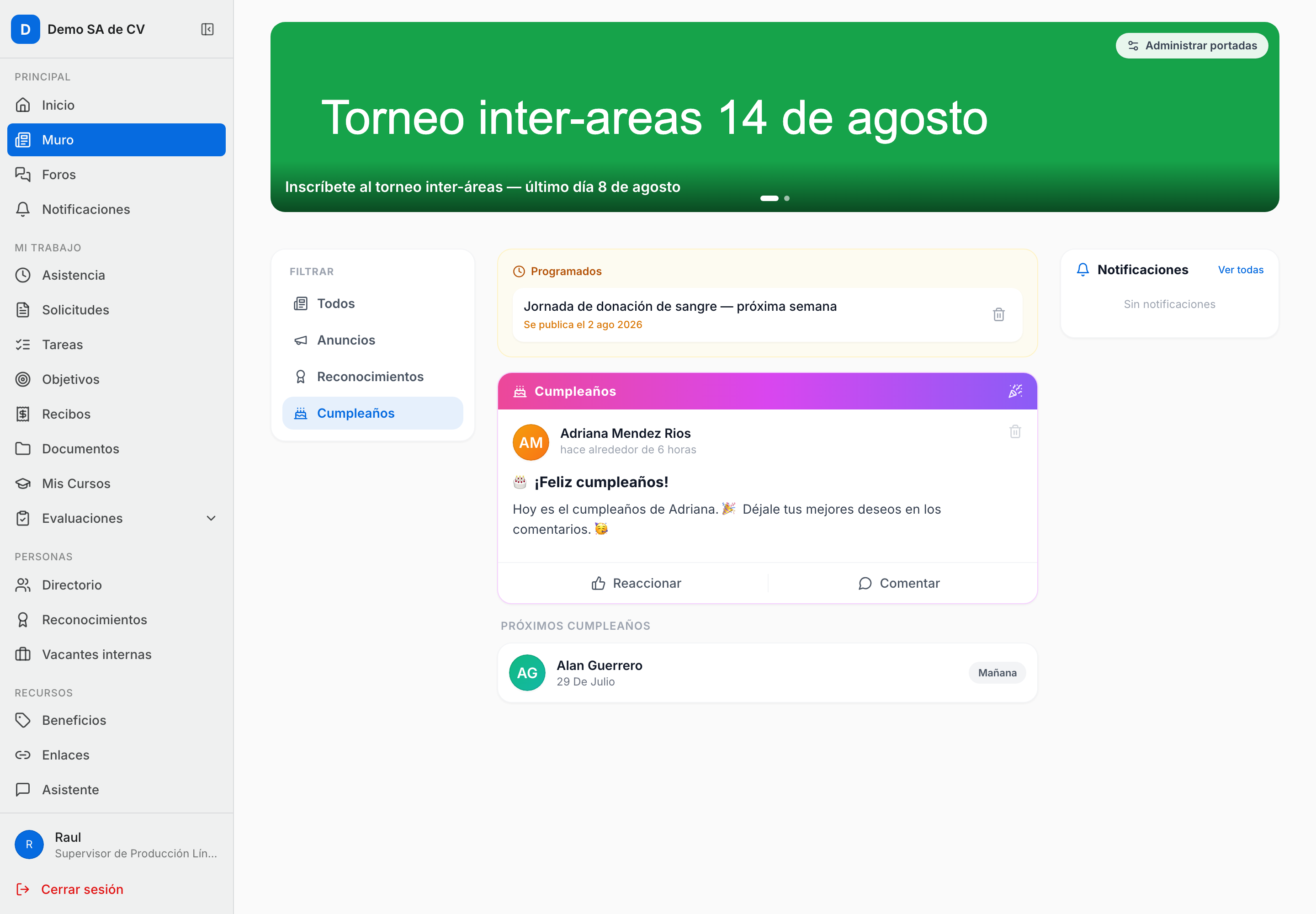This screenshot has width=1316, height=914.
Task: Open the Ver todas notifications link
Action: (1241, 270)
